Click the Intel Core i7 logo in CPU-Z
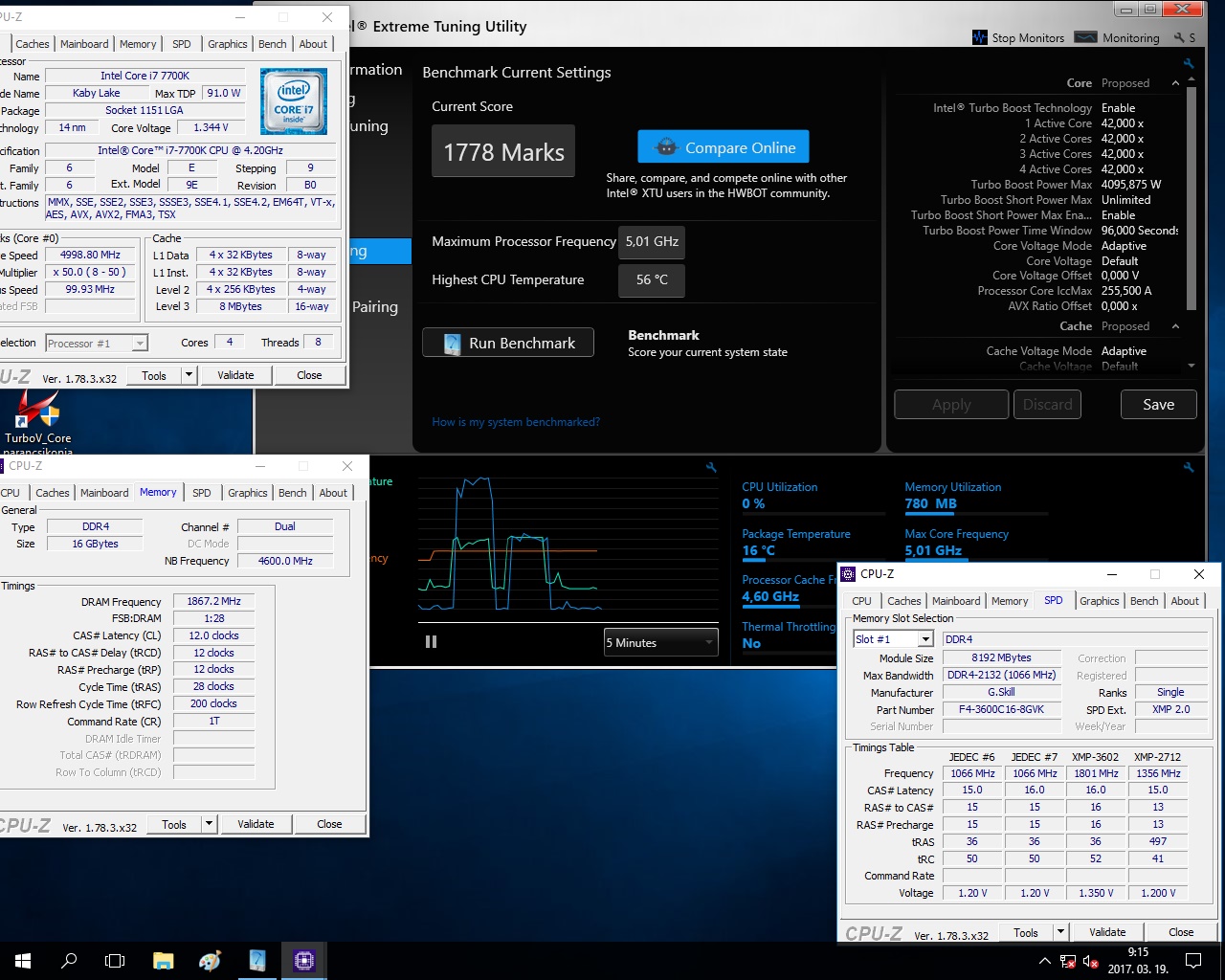This screenshot has width=1225, height=980. (x=294, y=101)
